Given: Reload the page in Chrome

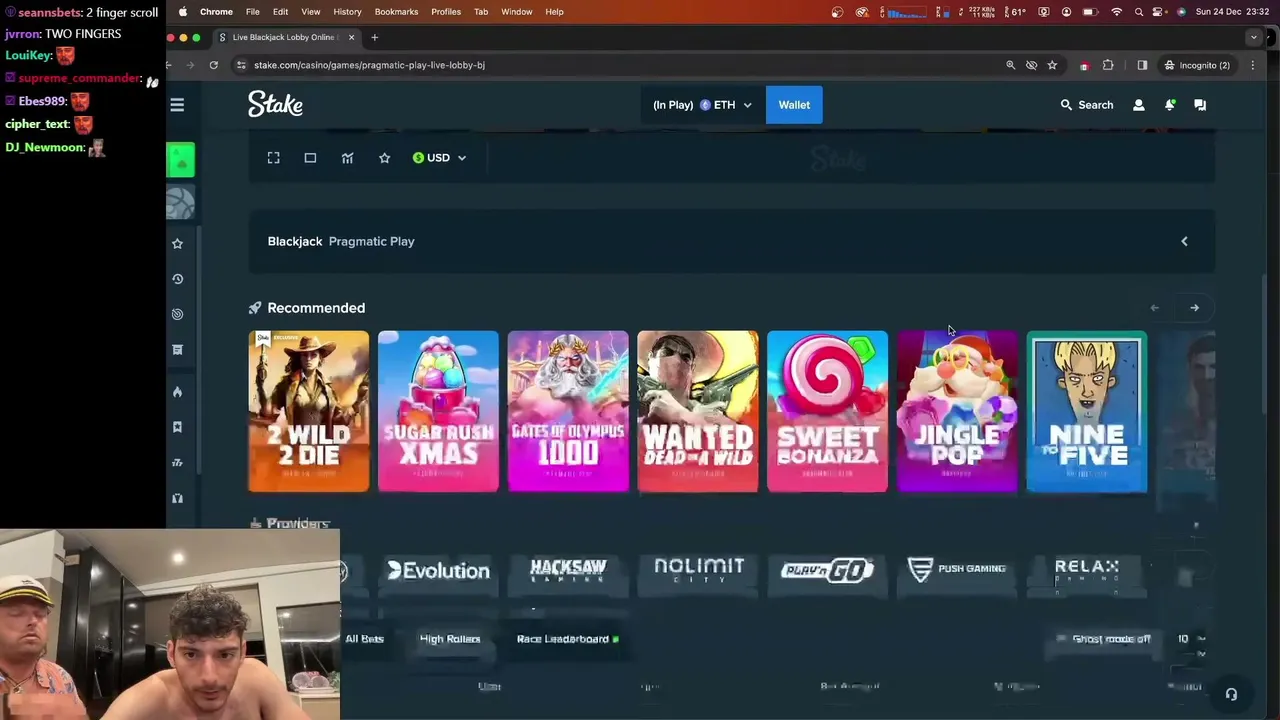Looking at the screenshot, I should point(213,65).
